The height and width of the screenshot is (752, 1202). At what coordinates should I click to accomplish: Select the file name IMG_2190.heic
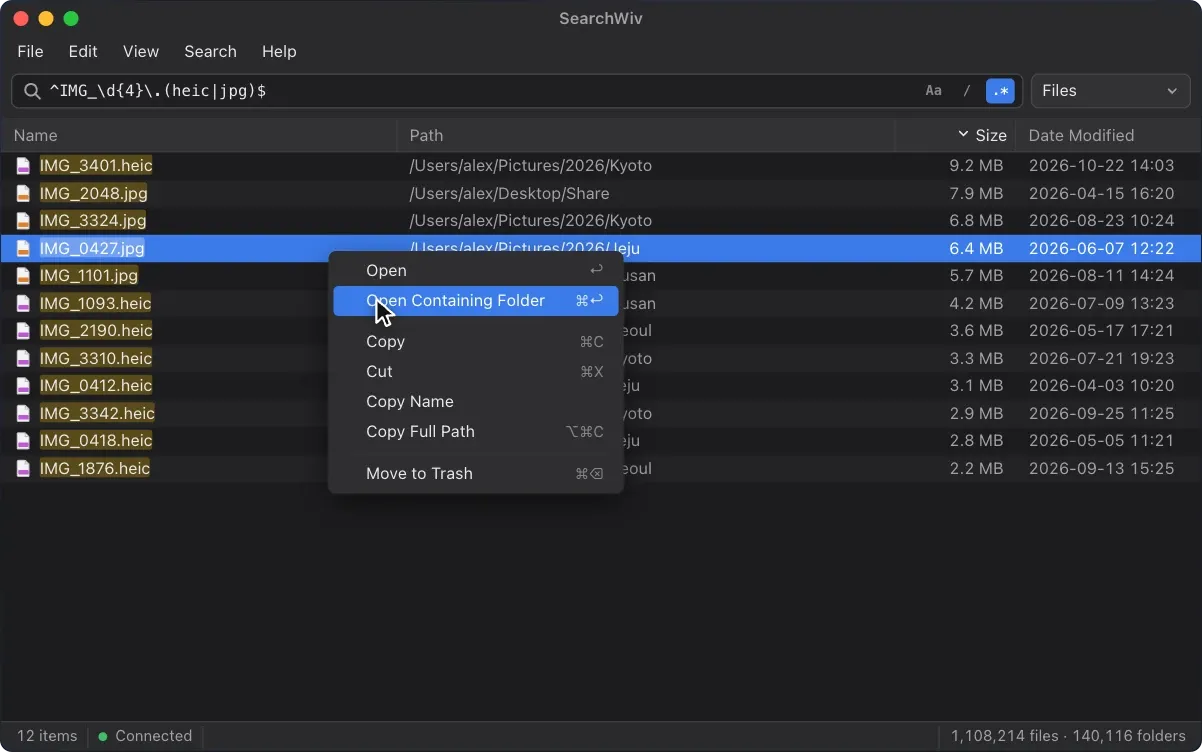(96, 331)
